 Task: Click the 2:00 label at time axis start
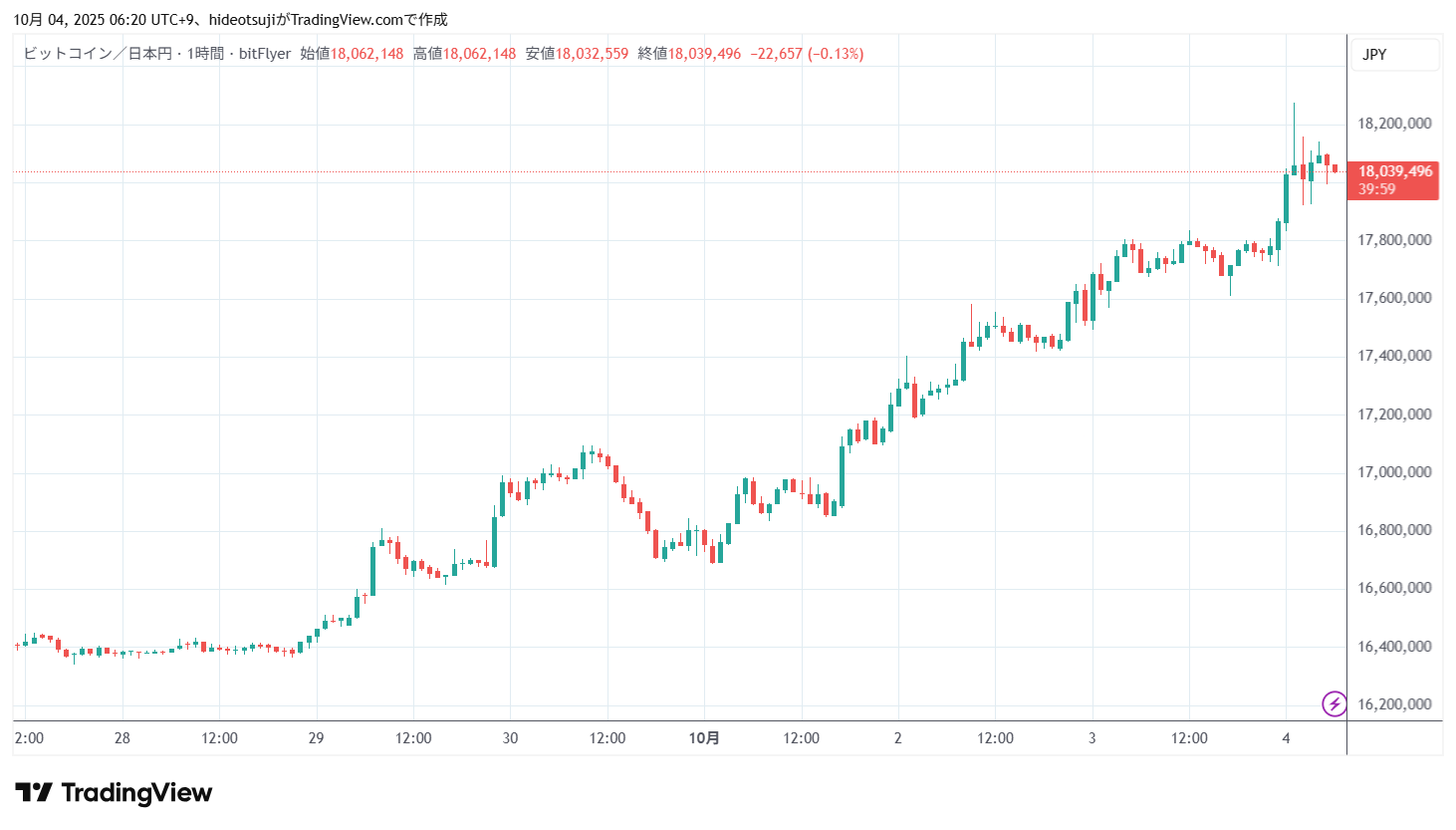(29, 738)
